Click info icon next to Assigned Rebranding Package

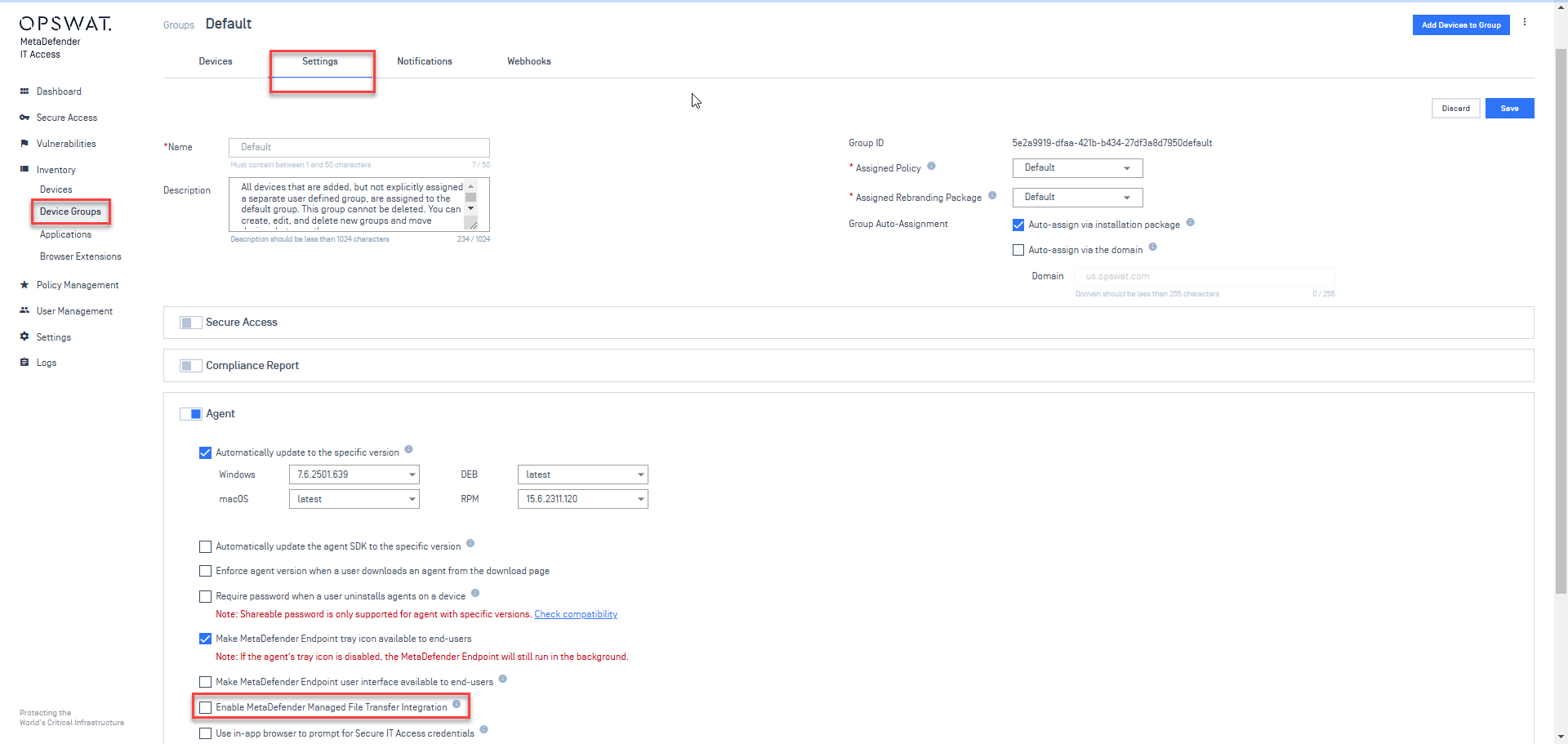[x=992, y=195]
